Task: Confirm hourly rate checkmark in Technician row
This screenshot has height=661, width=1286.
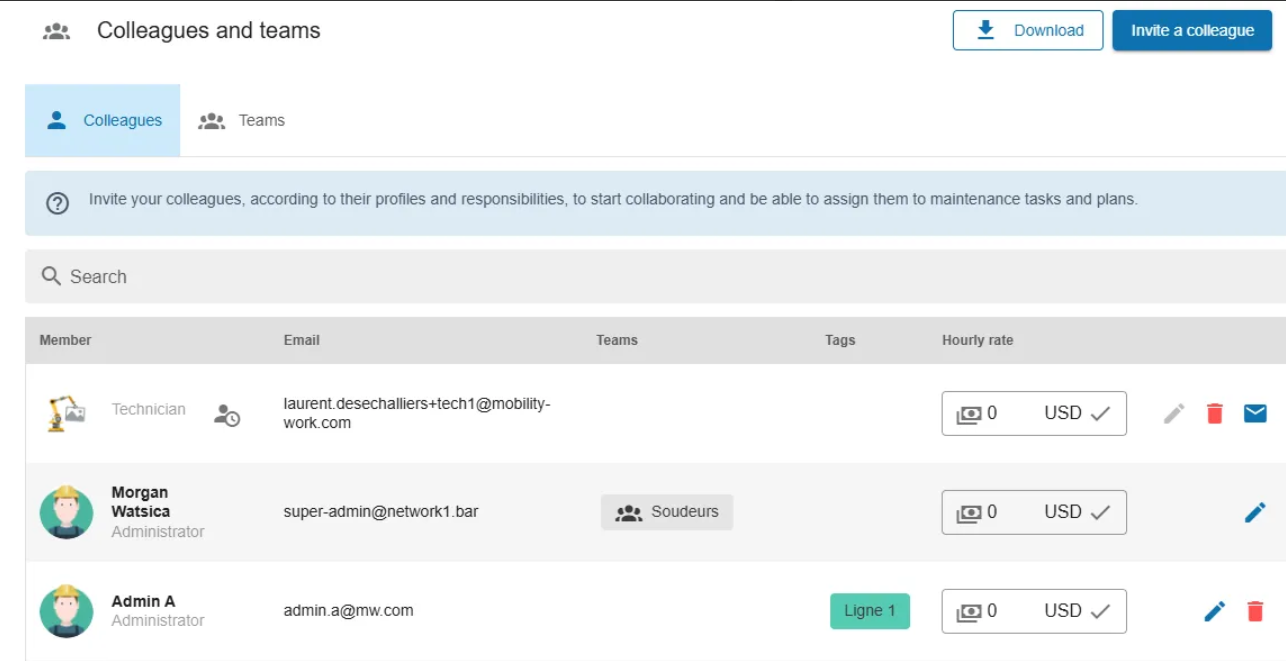Action: pos(1101,413)
